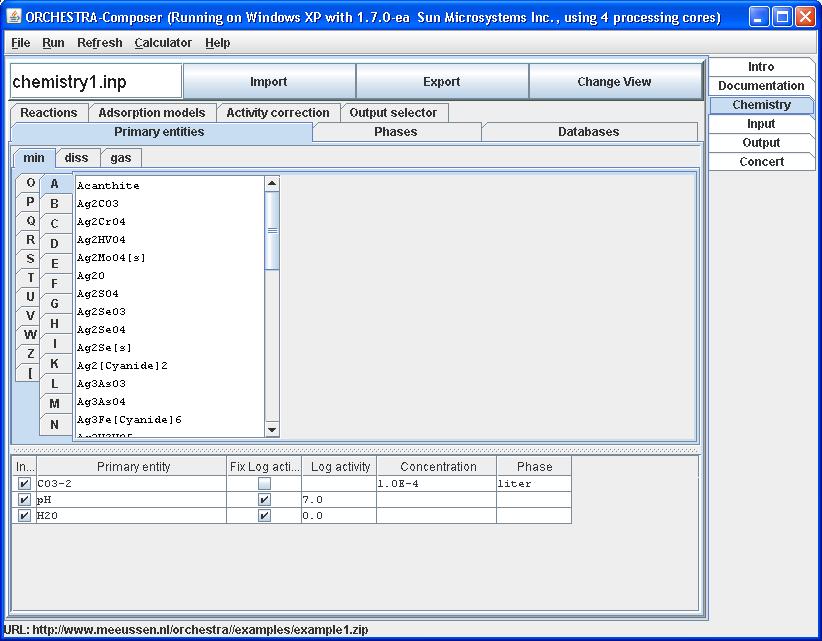Select letter tab M
Image resolution: width=822 pixels, height=641 pixels.
(55, 404)
